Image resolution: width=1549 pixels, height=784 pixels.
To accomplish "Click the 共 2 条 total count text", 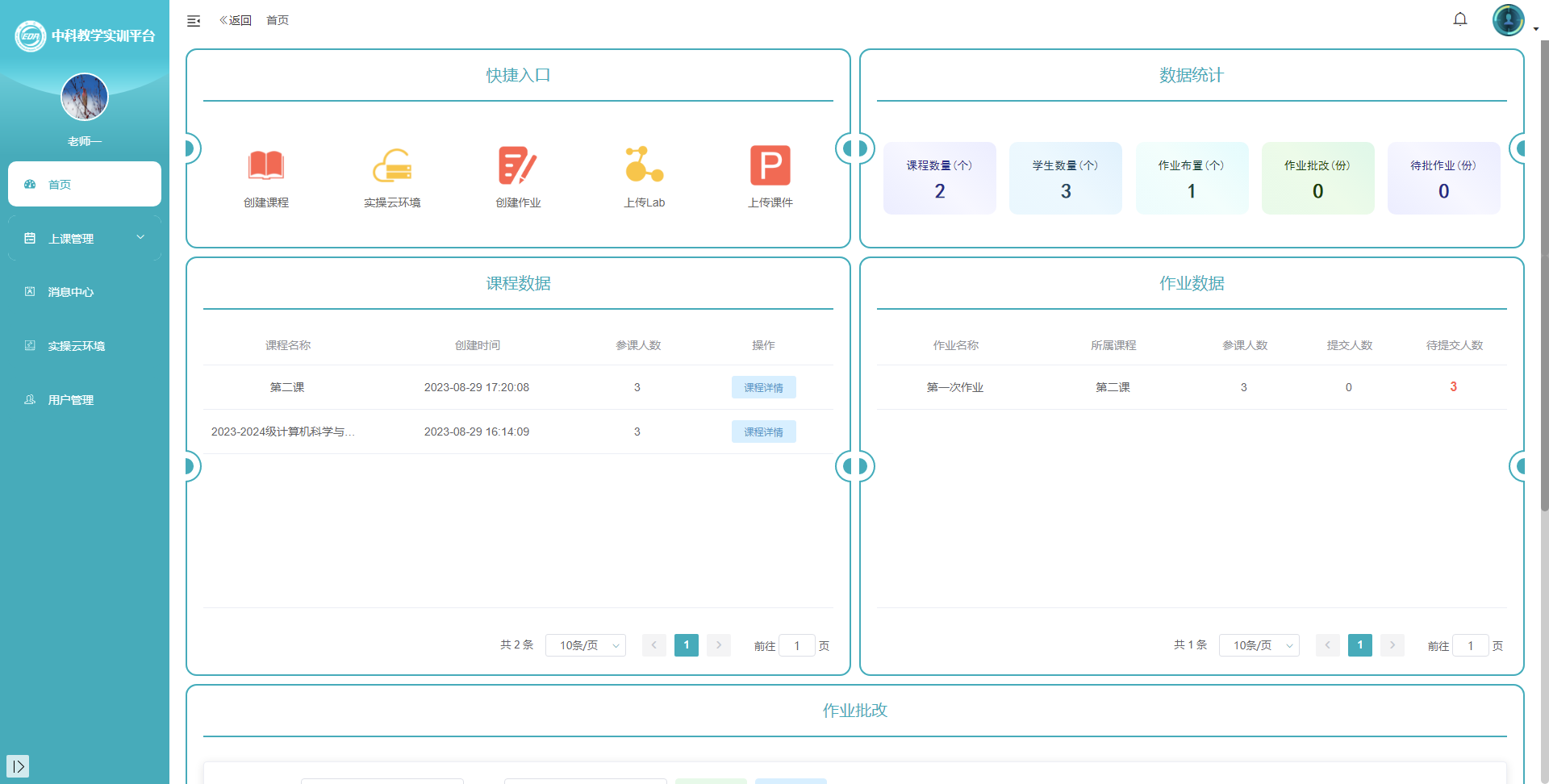I will [516, 645].
